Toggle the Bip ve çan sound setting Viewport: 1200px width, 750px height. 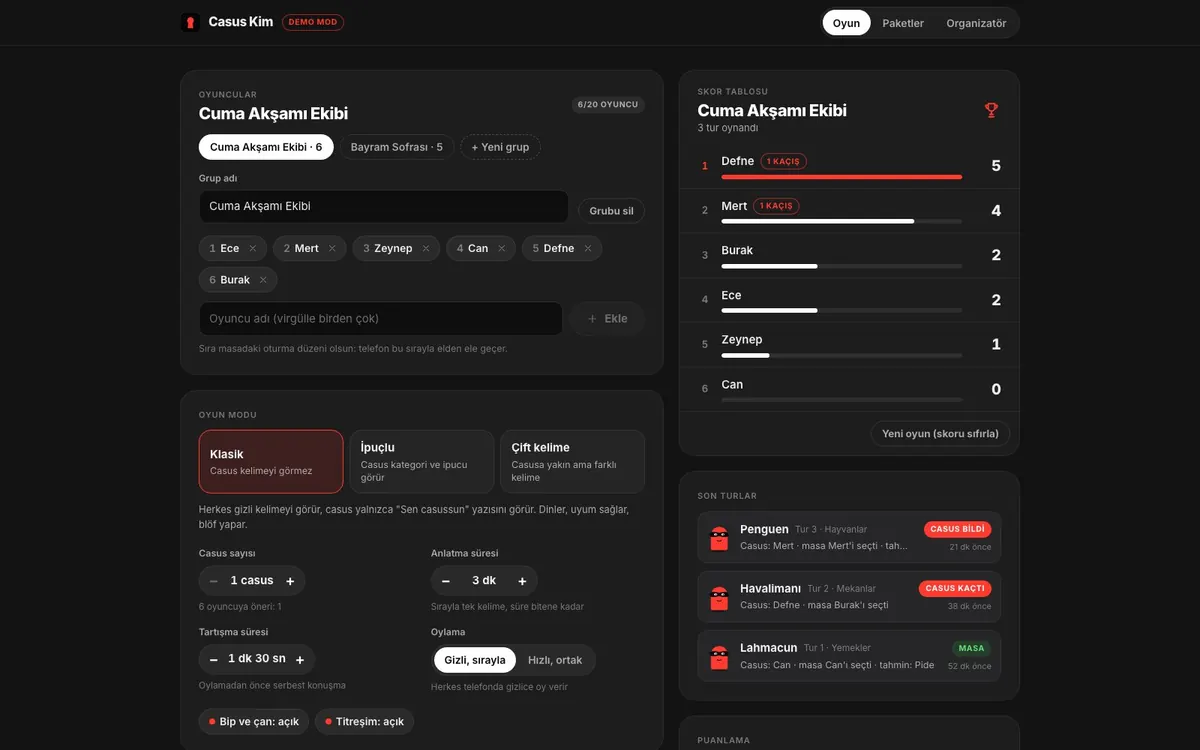click(x=254, y=722)
